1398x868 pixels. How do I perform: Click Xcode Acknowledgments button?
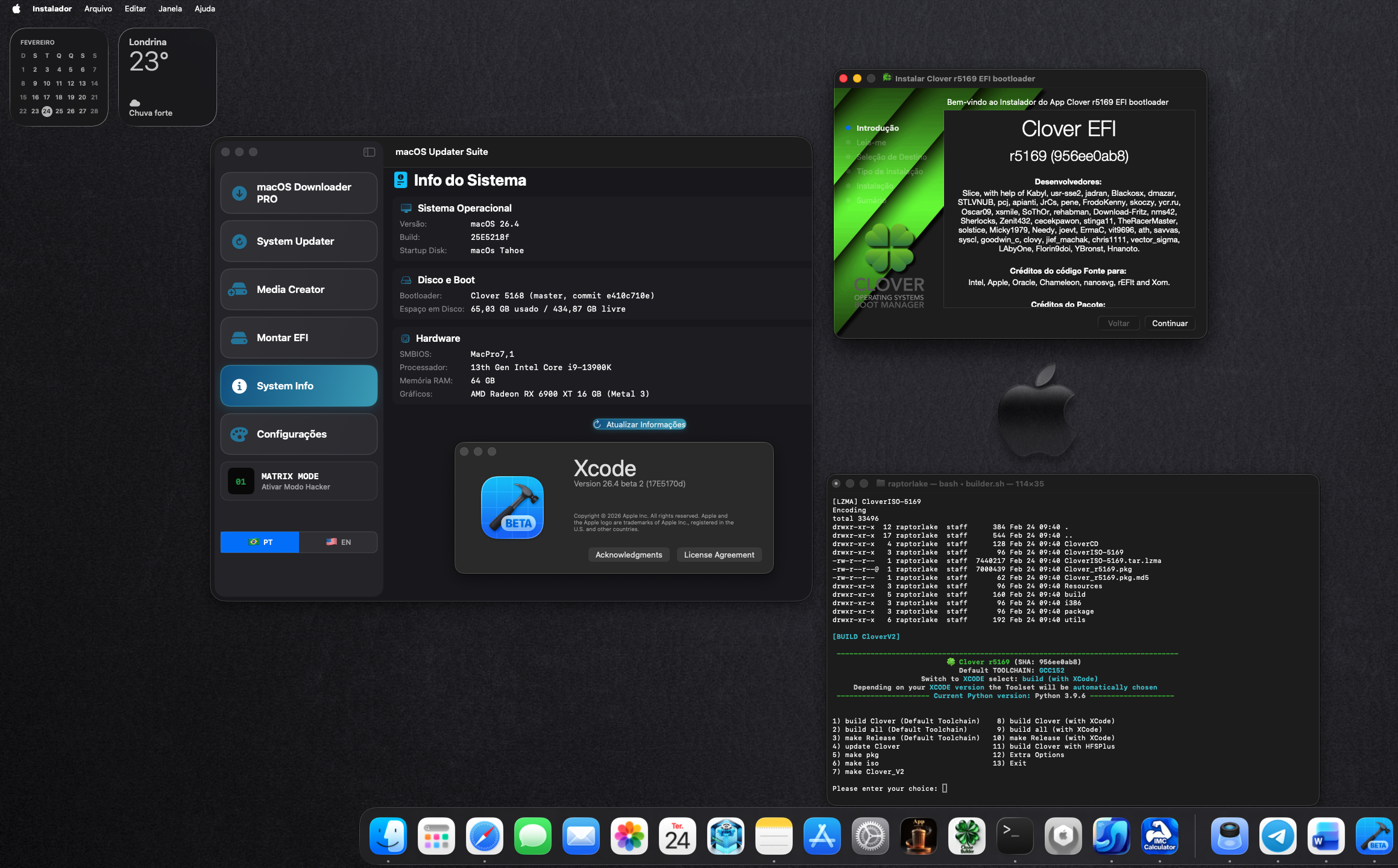[x=628, y=555]
